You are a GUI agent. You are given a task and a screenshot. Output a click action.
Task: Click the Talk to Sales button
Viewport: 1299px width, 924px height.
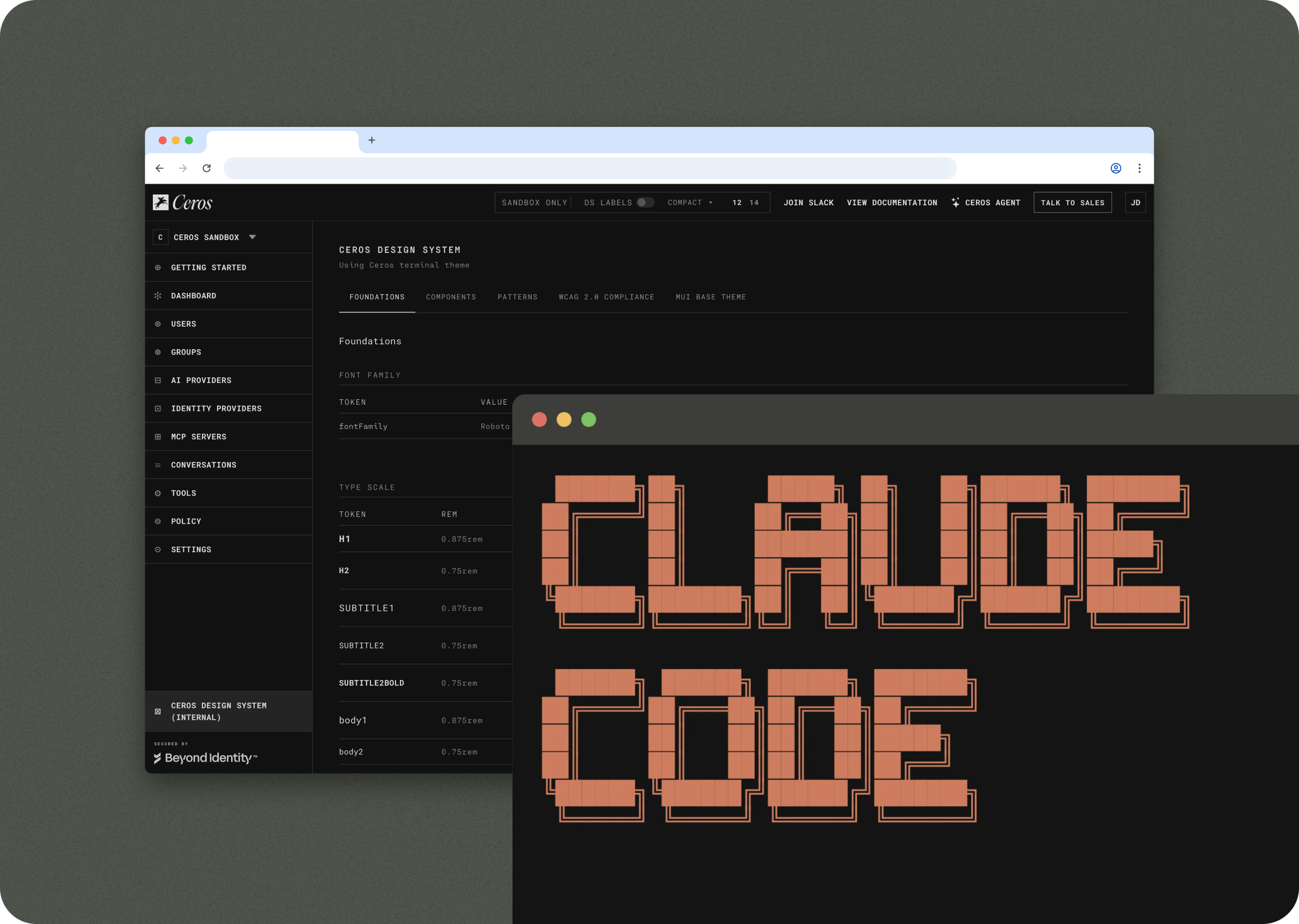pos(1072,203)
